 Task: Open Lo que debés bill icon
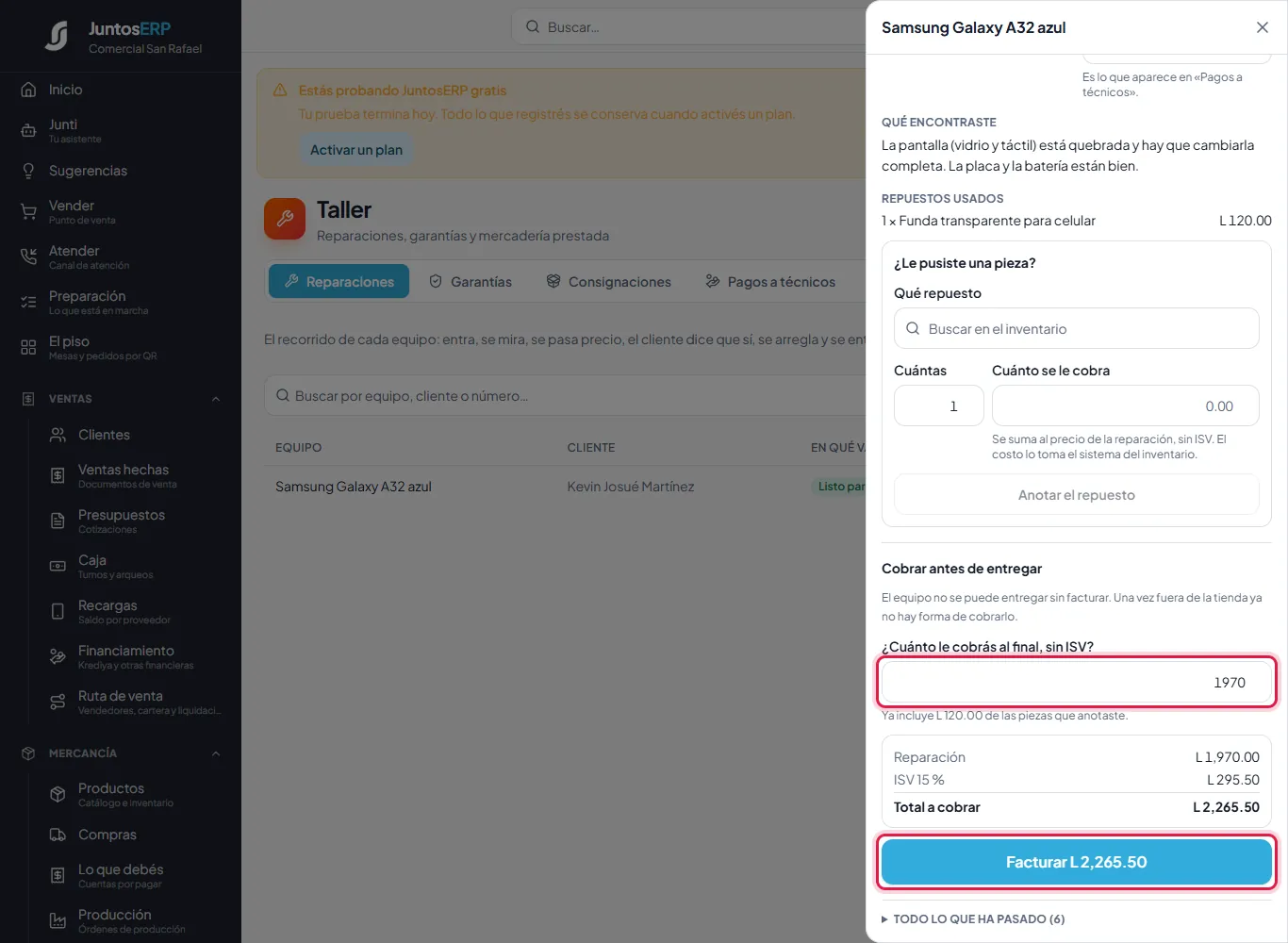pyautogui.click(x=58, y=876)
